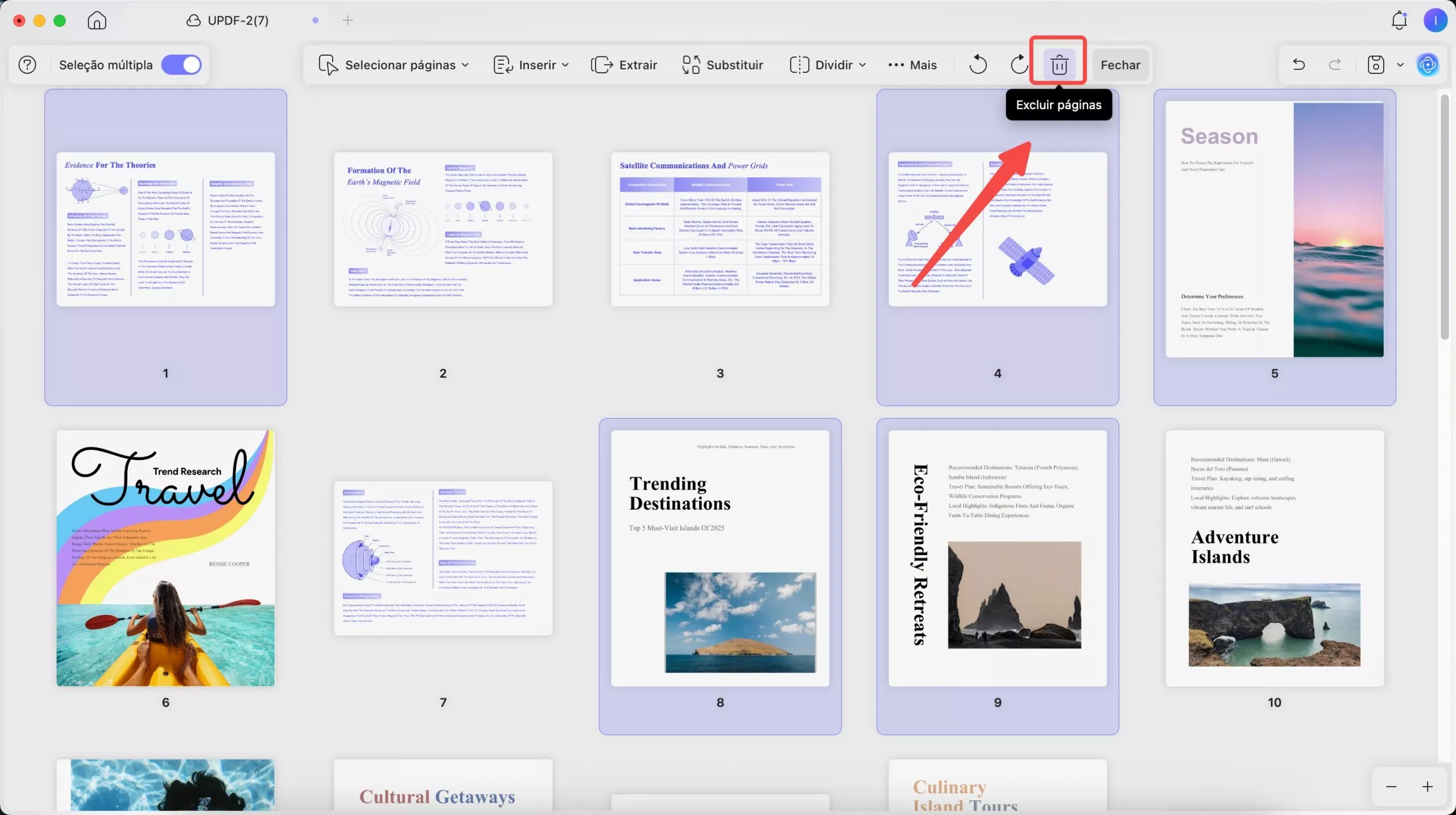Click the Extrair pages button
This screenshot has width=1456, height=815.
(x=624, y=65)
